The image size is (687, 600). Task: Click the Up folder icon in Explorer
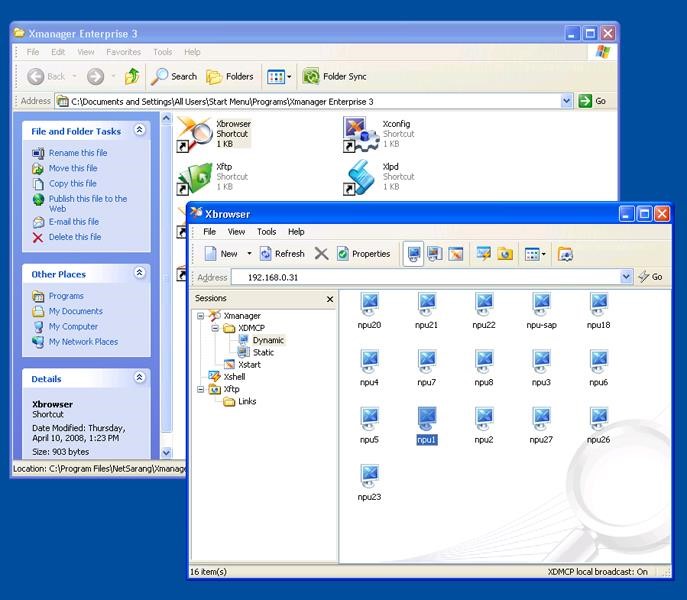[132, 76]
